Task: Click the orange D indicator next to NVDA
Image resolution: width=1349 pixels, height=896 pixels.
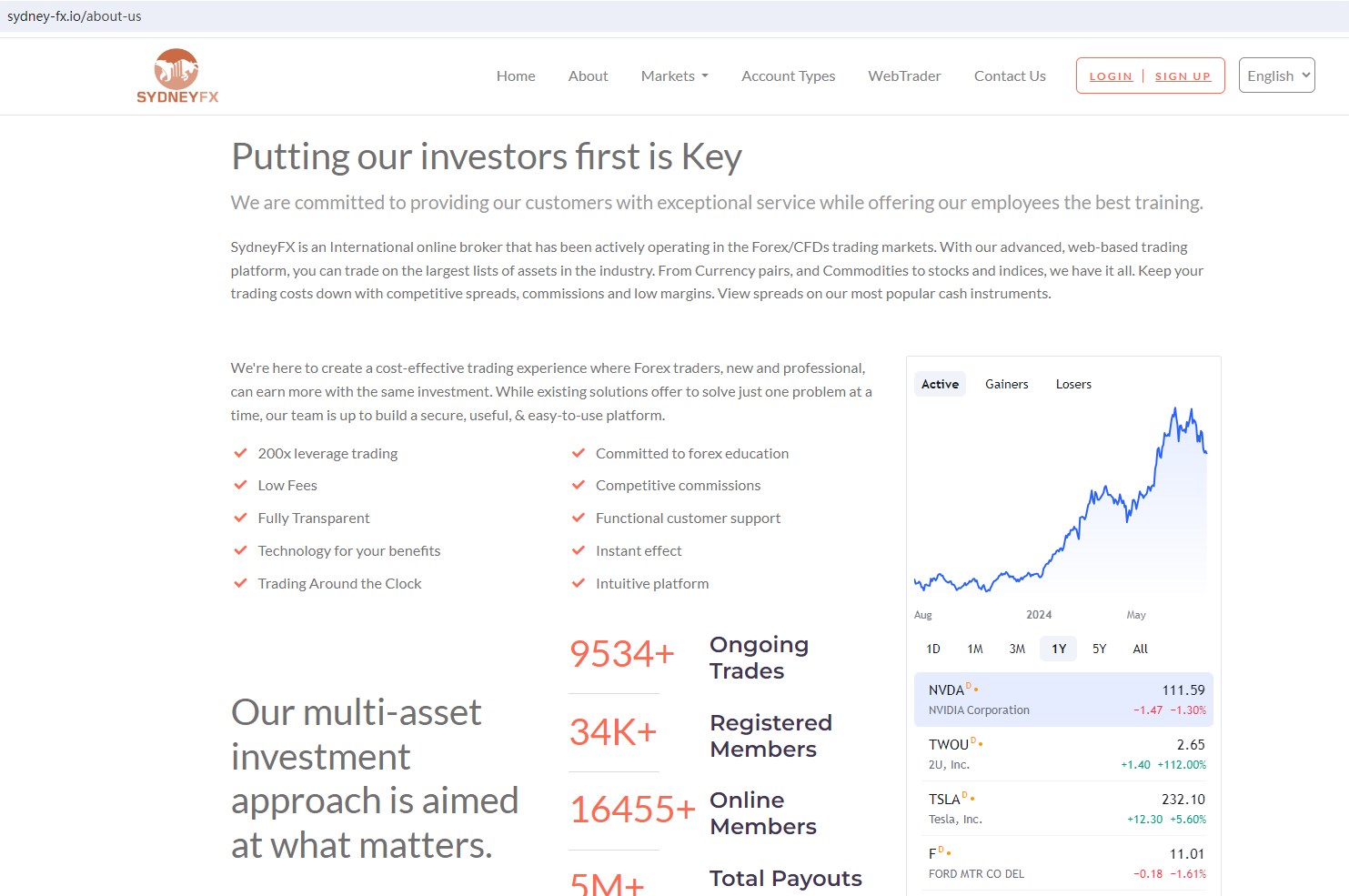Action: [969, 686]
